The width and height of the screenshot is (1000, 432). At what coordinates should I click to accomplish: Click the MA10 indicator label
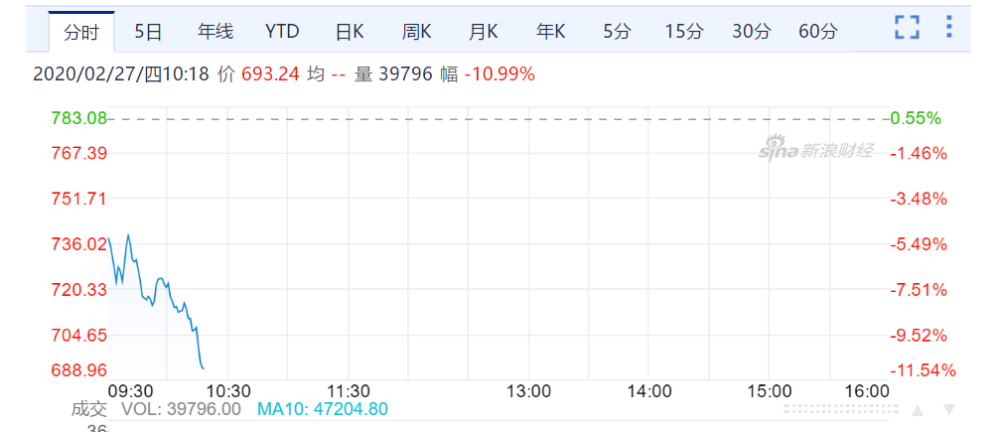pyautogui.click(x=323, y=409)
